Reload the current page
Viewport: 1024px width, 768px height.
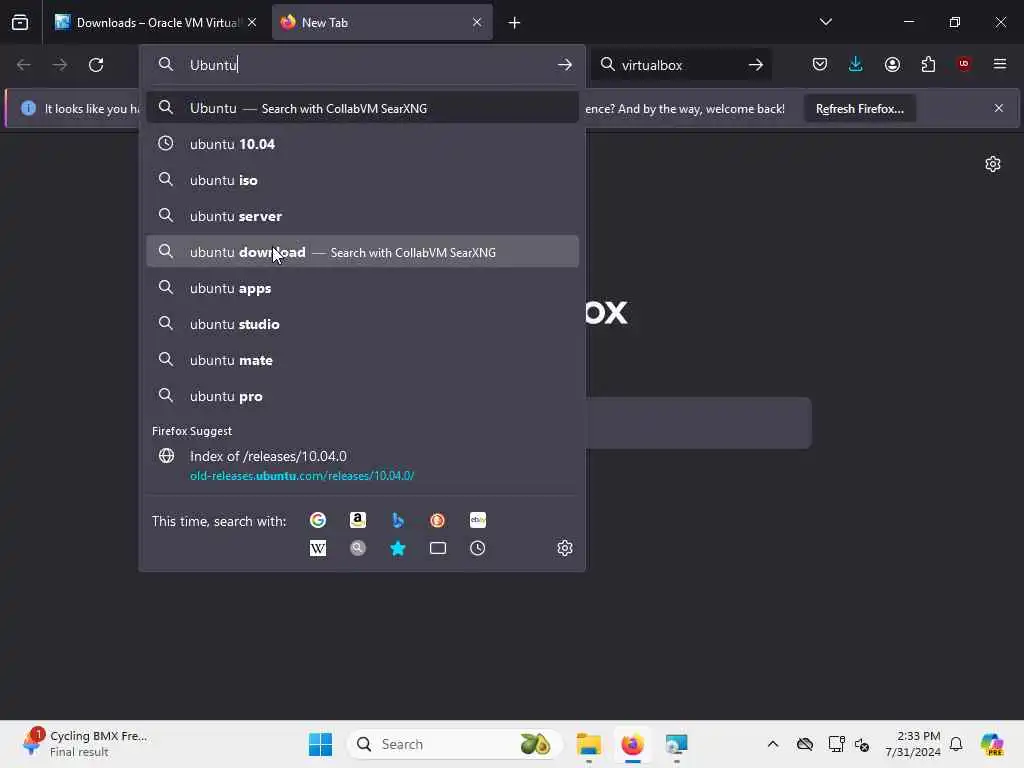(96, 65)
